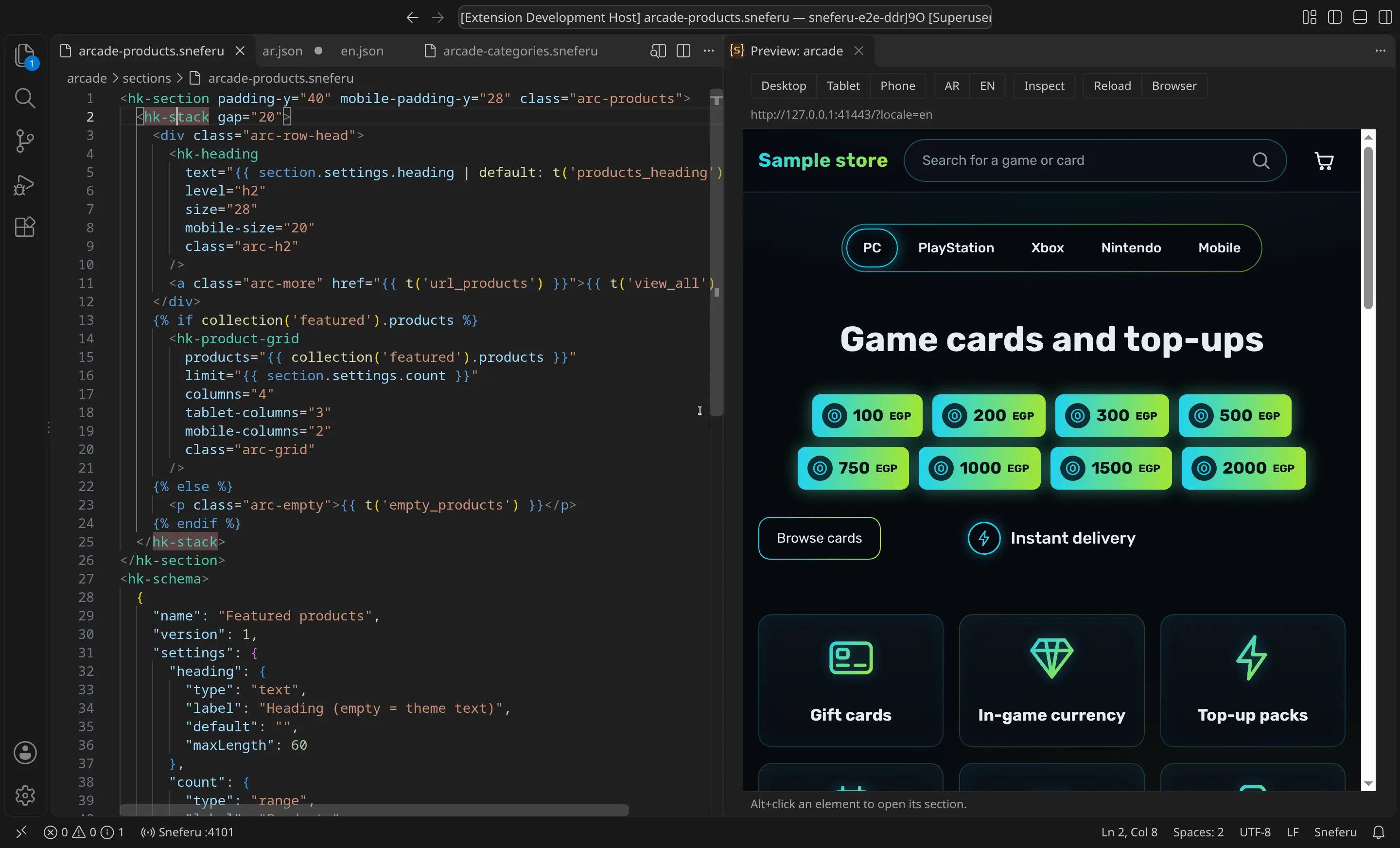Image resolution: width=1400 pixels, height=848 pixels.
Task: Go forward with the navigation arrow
Action: point(437,18)
